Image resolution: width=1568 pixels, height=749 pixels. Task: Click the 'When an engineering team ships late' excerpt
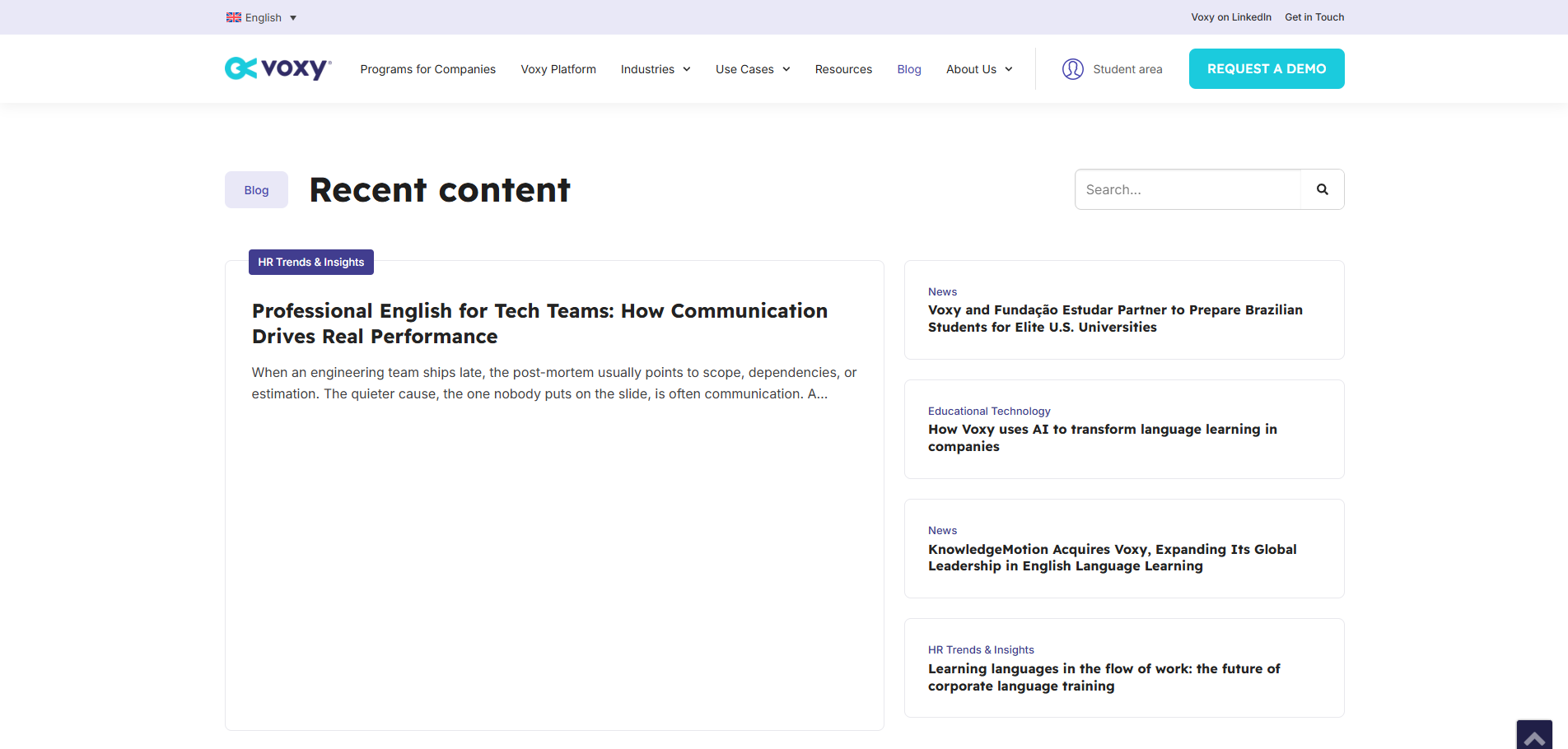pyautogui.click(x=554, y=383)
